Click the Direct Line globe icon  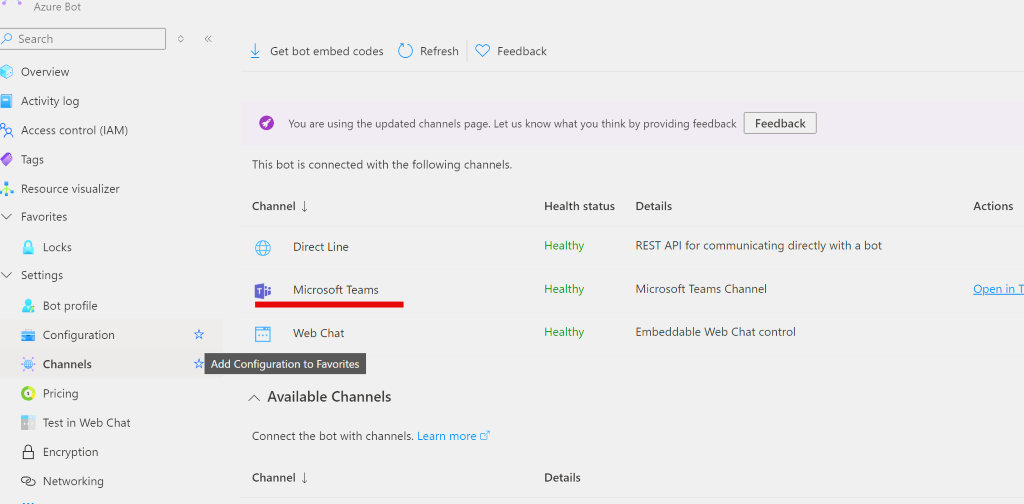(x=263, y=247)
